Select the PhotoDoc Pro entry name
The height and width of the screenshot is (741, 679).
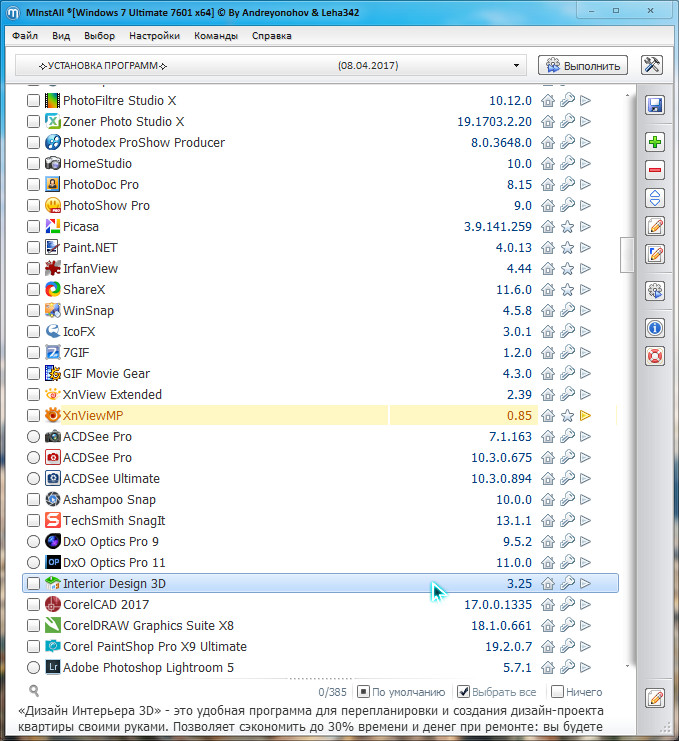[x=101, y=184]
